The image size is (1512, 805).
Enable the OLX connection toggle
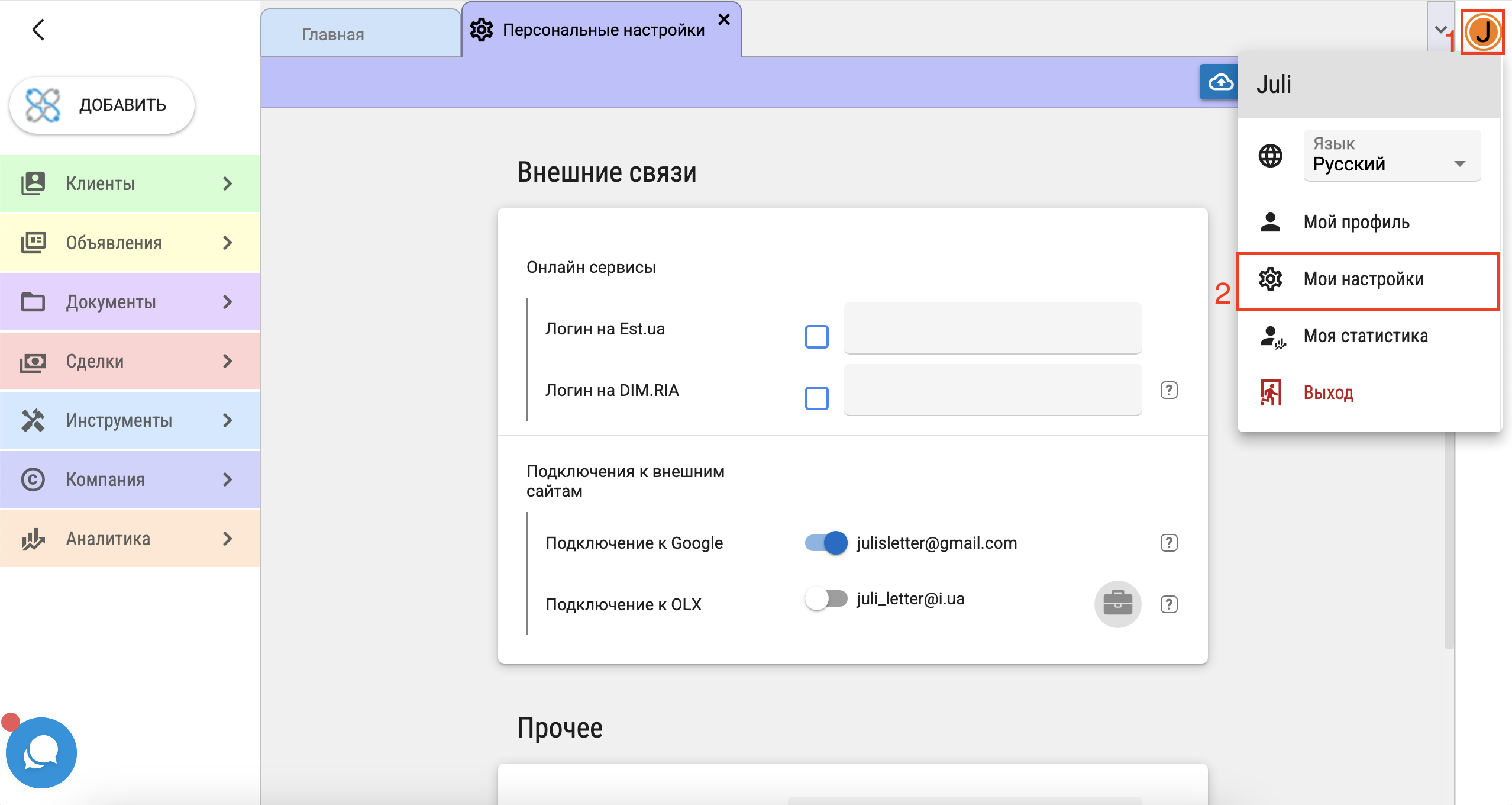[x=826, y=598]
